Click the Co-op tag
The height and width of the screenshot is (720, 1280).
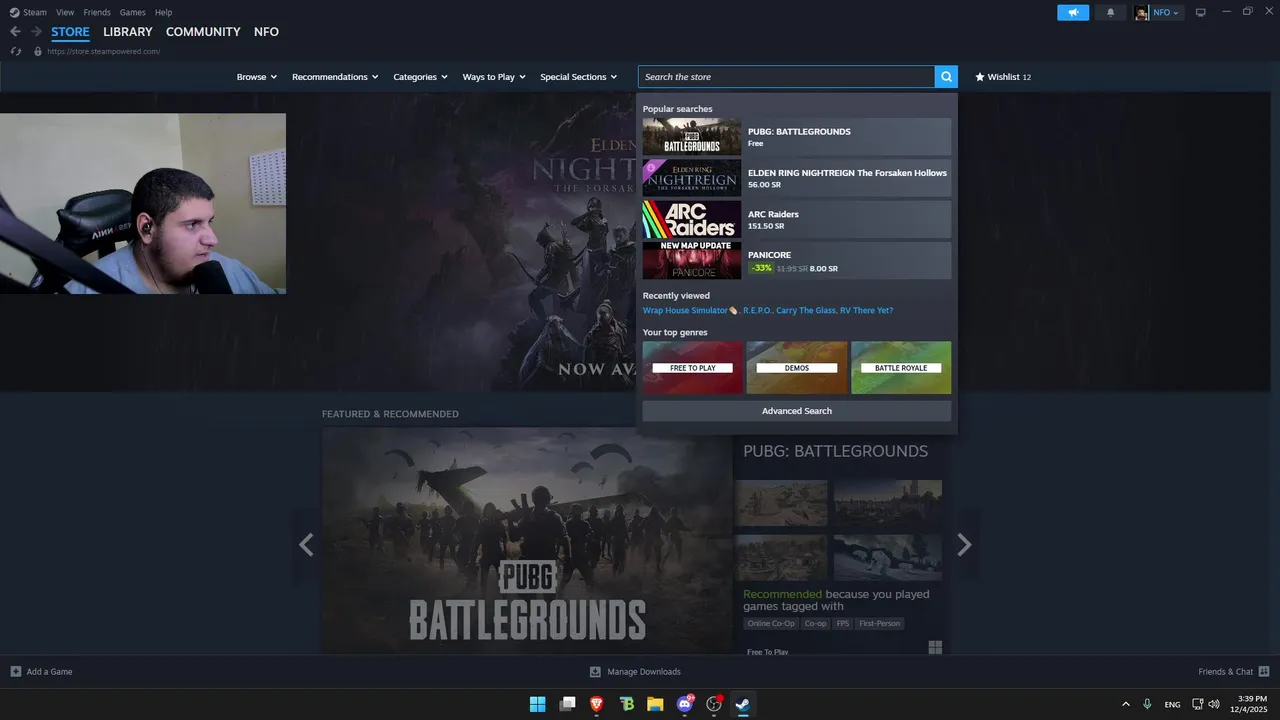[x=816, y=623]
